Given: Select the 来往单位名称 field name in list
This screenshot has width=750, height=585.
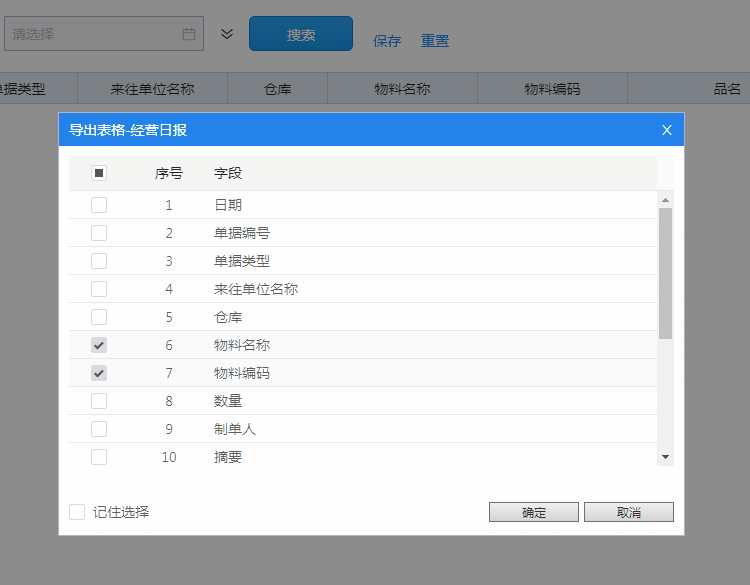Looking at the screenshot, I should [256, 289].
